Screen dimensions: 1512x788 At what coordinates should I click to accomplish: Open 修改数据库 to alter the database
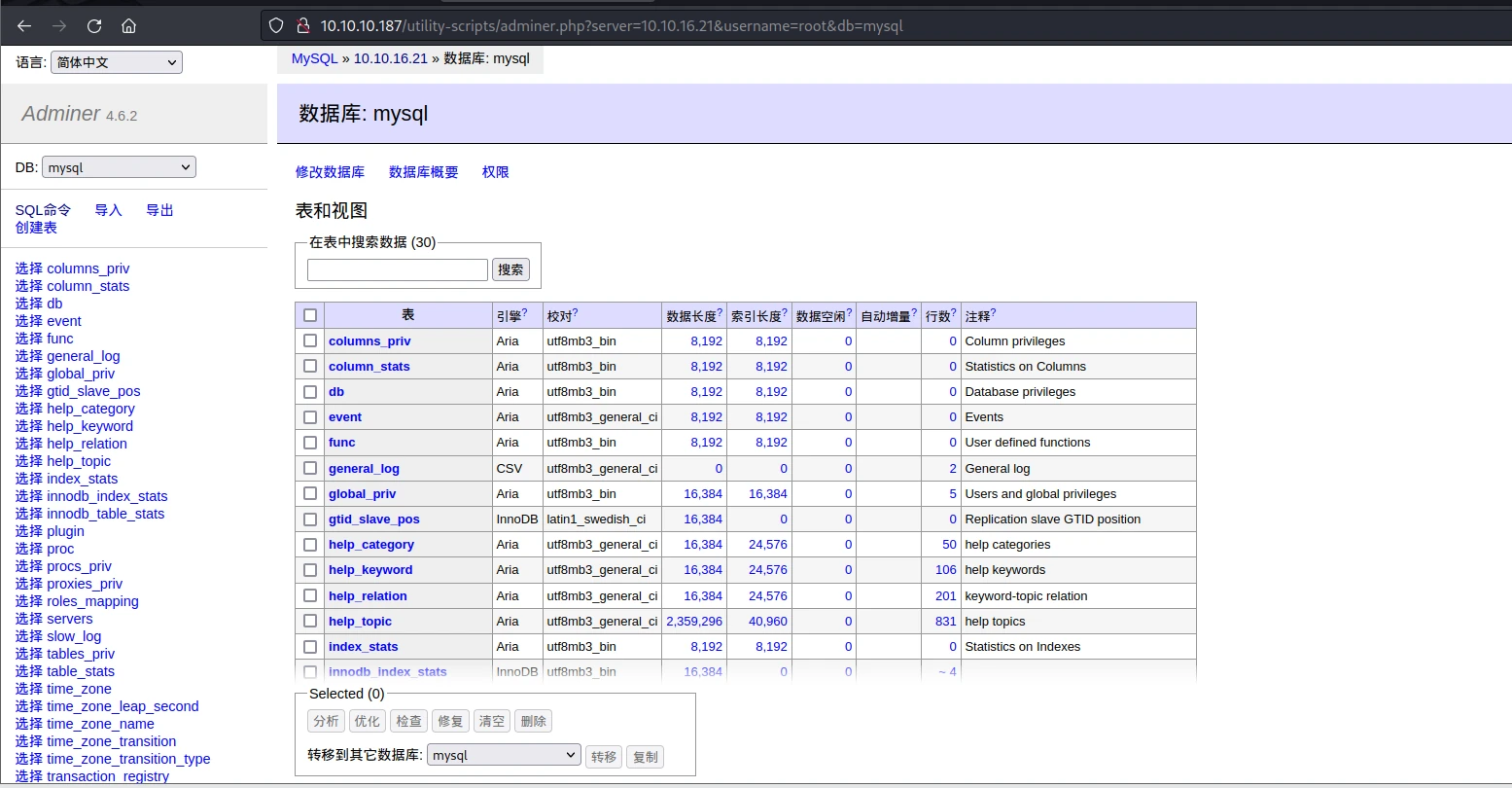330,172
